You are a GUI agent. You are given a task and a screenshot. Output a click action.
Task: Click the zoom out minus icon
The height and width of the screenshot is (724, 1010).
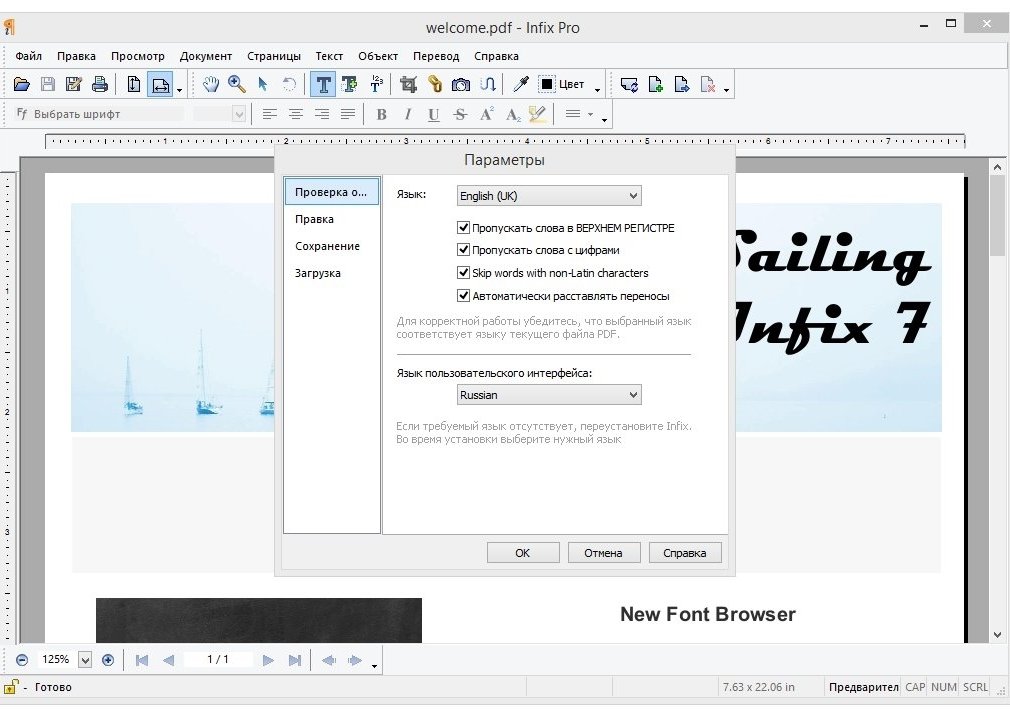pos(22,660)
